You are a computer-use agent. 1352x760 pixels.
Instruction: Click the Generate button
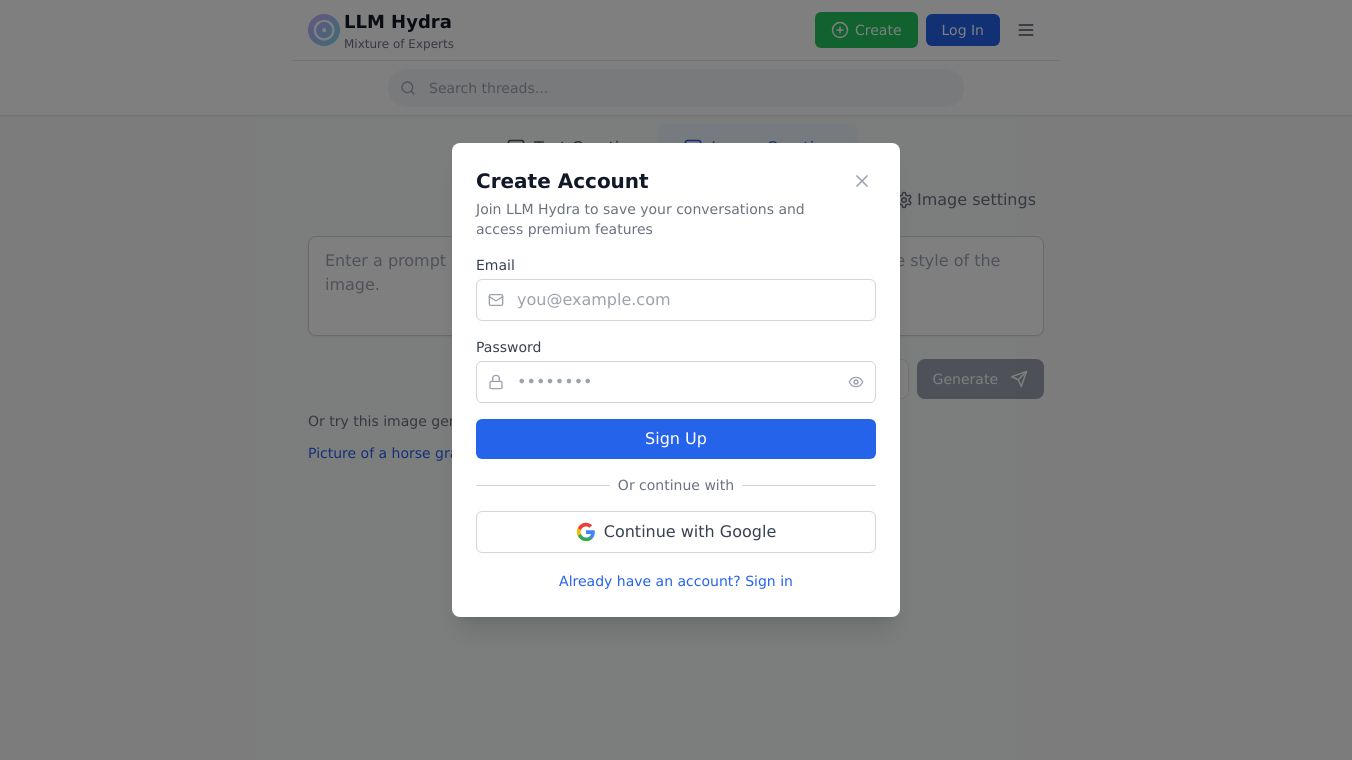click(980, 379)
